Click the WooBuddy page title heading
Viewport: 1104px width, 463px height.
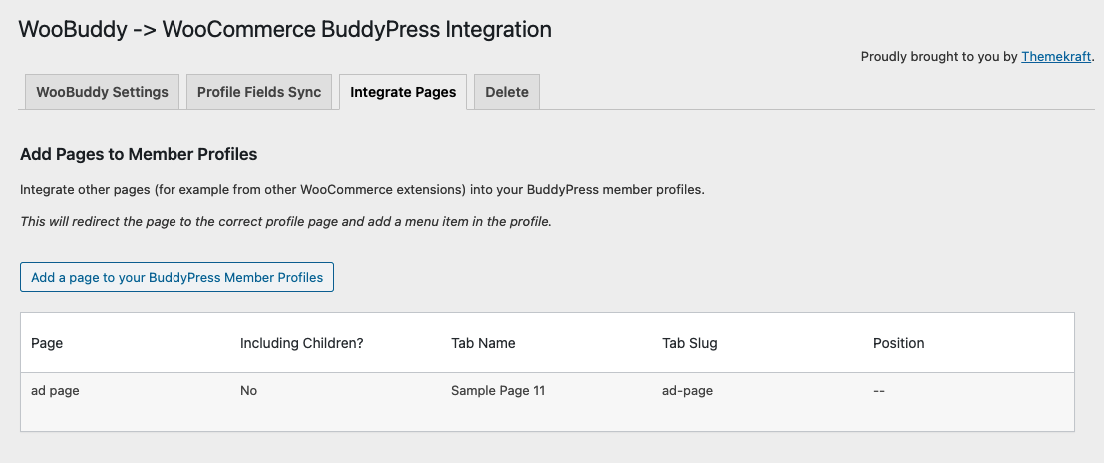tap(285, 30)
